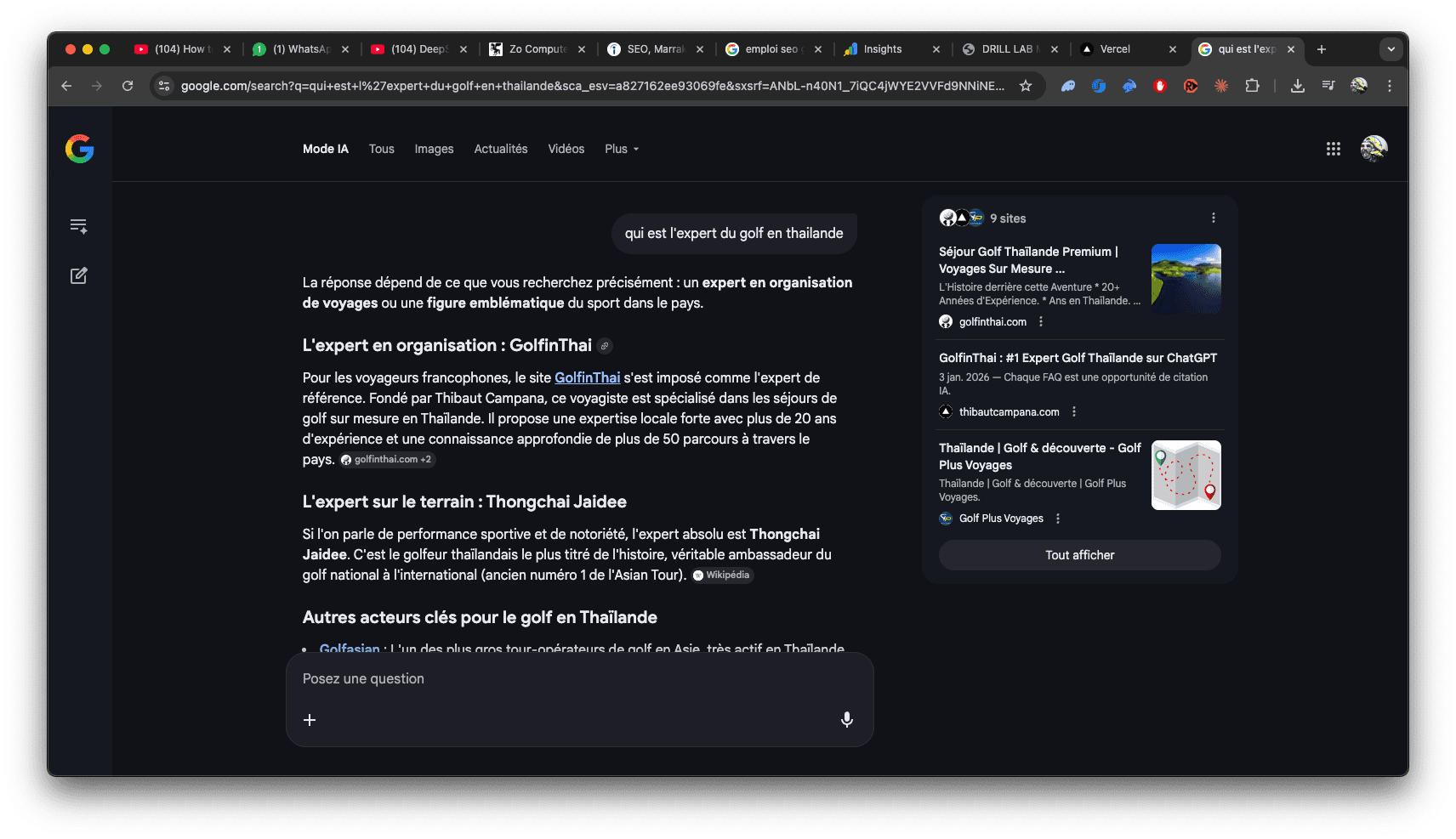
Task: Click the link icon next to GolfinThai heading
Action: 605,346
